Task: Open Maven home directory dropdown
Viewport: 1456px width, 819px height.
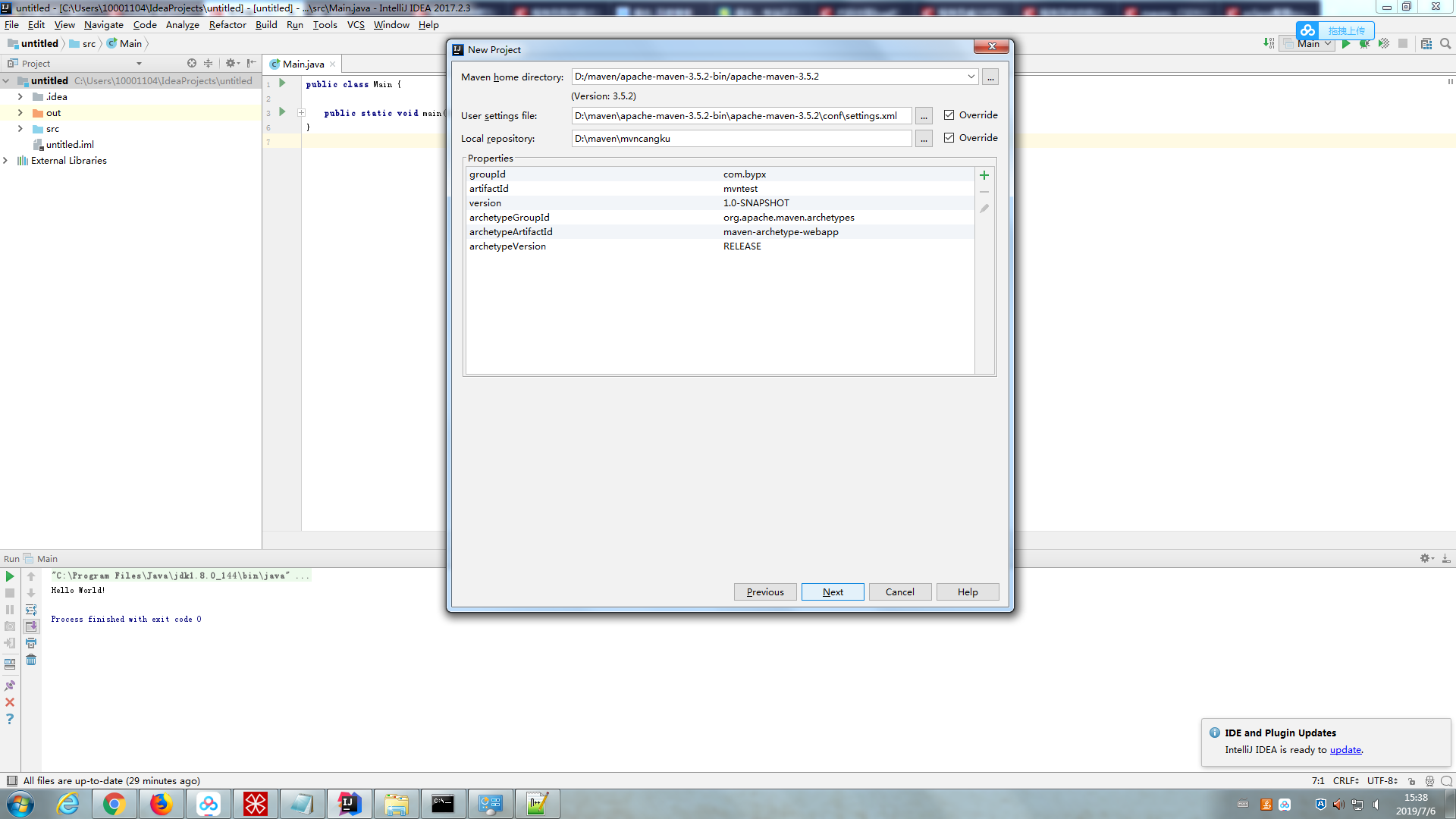Action: pyautogui.click(x=971, y=77)
